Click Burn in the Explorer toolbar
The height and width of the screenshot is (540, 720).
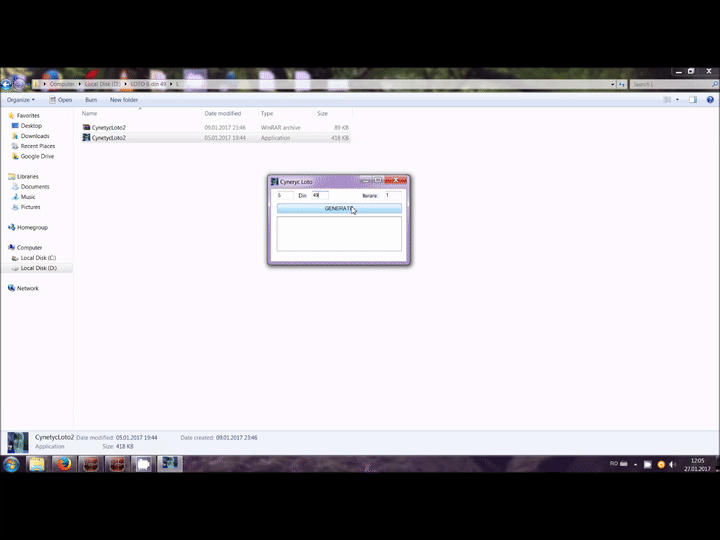coord(91,100)
